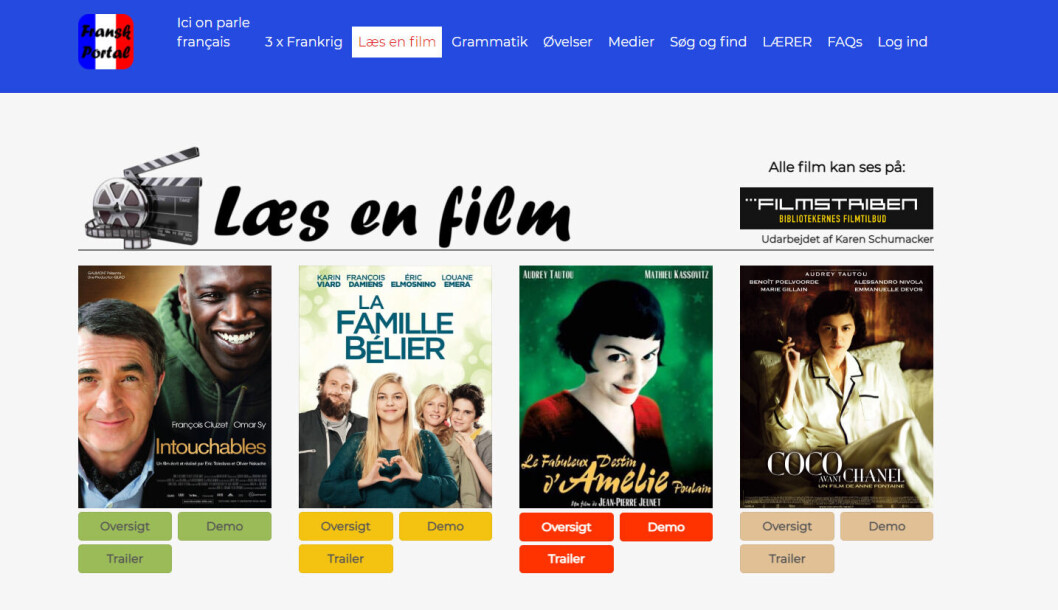Click 'Udarbejdet af Karen Schumacker' credit text

point(847,239)
